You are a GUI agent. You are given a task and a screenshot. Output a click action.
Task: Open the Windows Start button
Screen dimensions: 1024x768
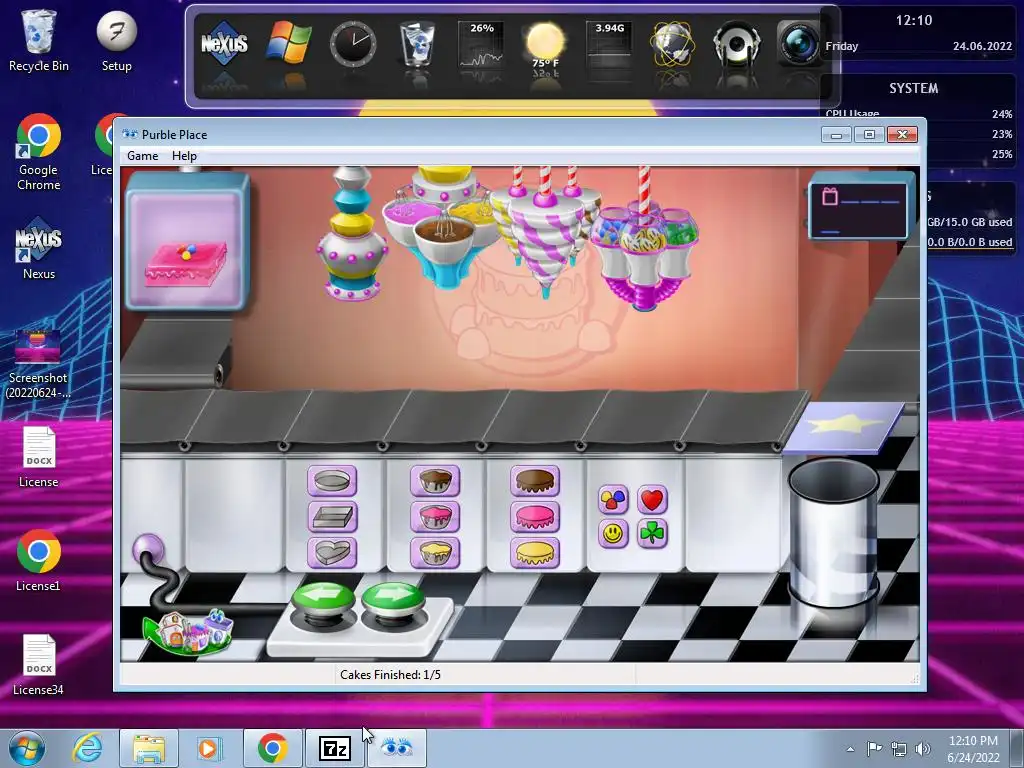click(27, 748)
